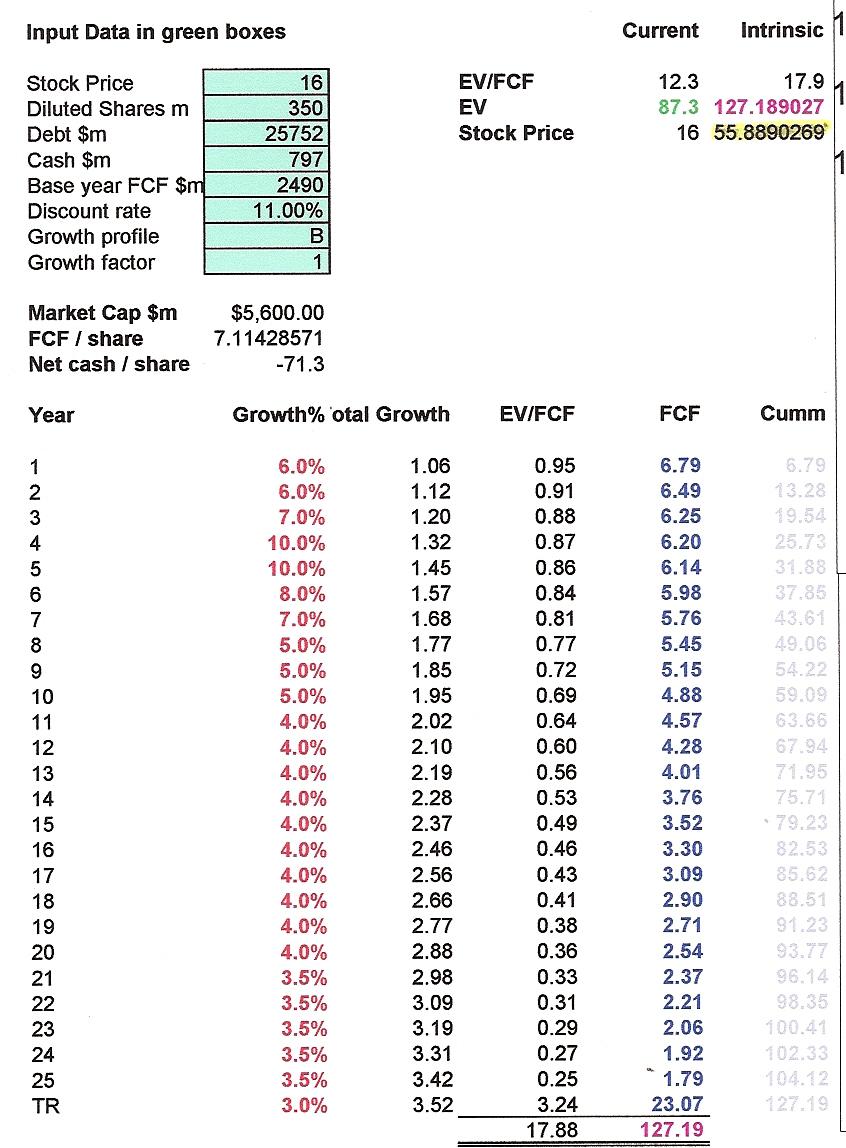The height and width of the screenshot is (1148, 846).
Task: Select the highlighted intrinsic price 55.8890269
Action: (770, 133)
